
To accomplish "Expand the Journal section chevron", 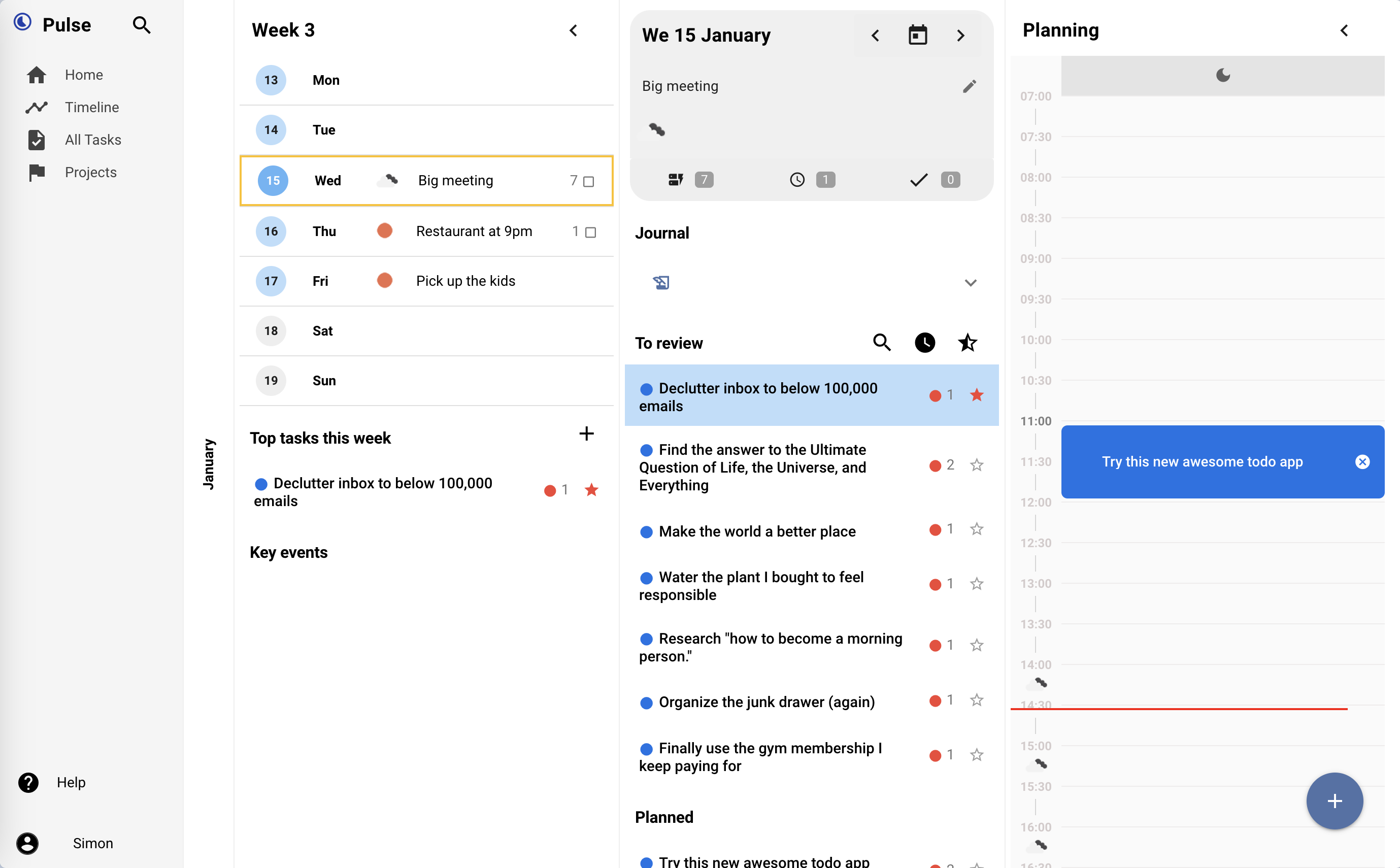I will coord(971,282).
